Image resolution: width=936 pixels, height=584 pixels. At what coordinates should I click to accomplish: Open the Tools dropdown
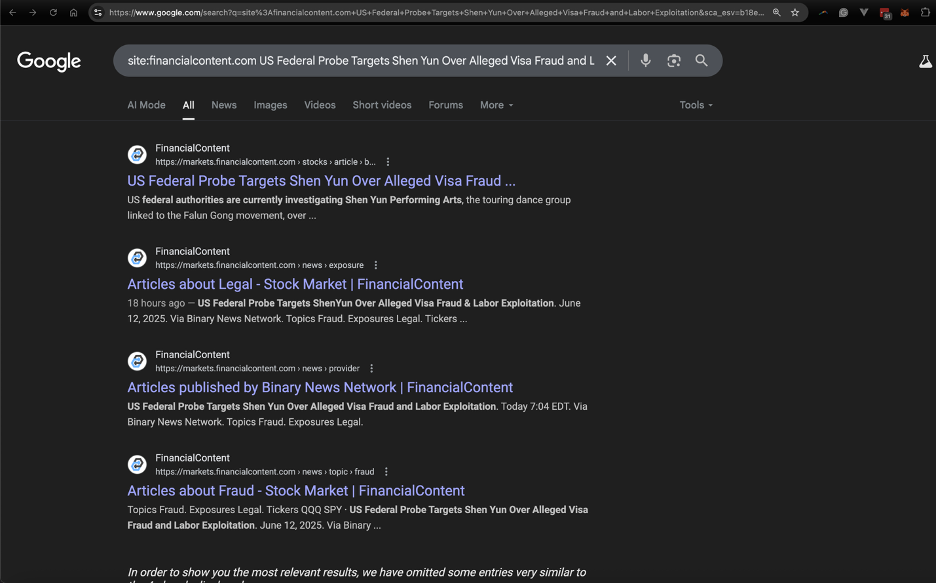pyautogui.click(x=696, y=105)
